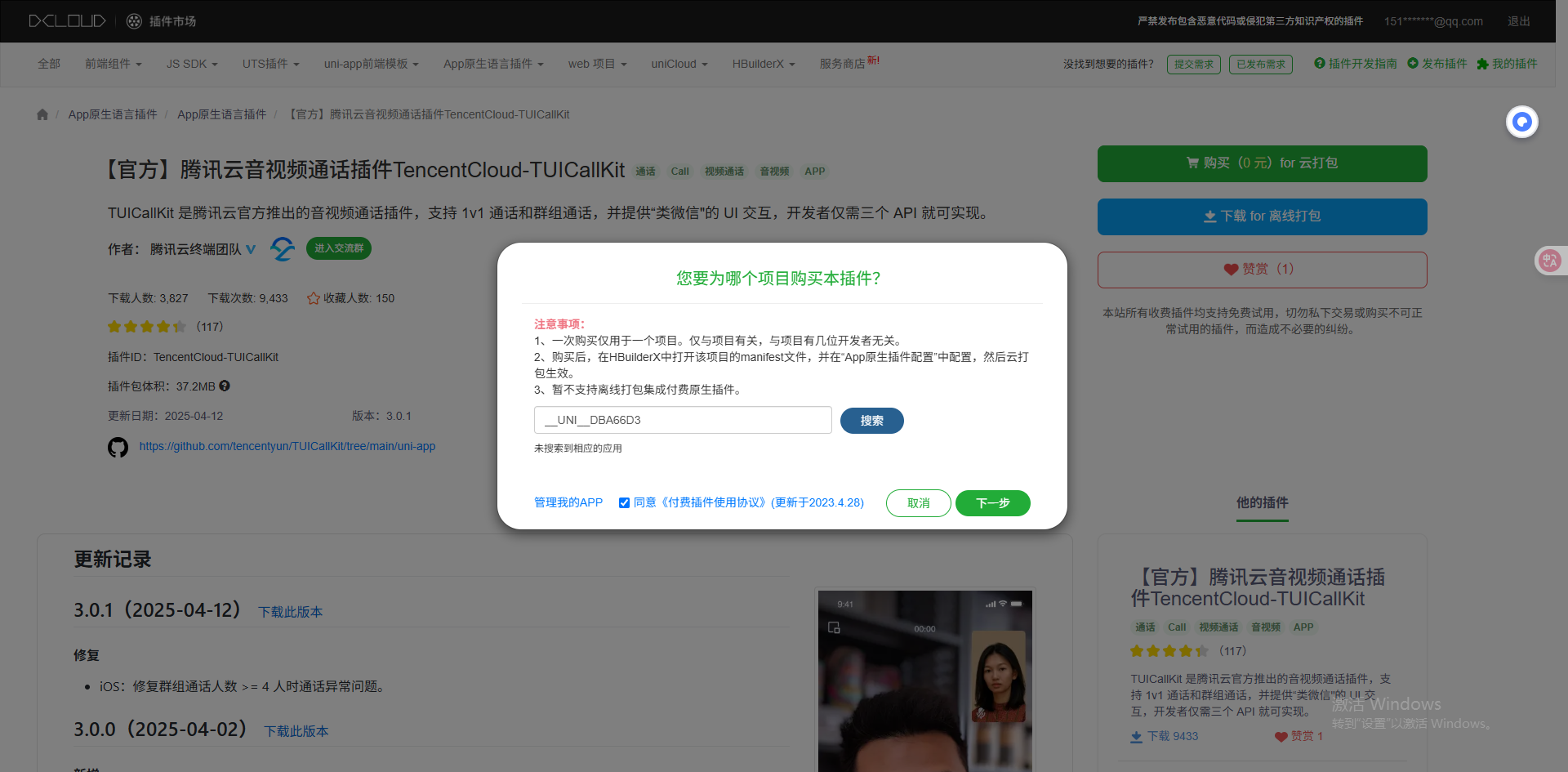Image resolution: width=1568 pixels, height=772 pixels.
Task: Open the GitHub icon next to repository link
Action: coord(118,447)
